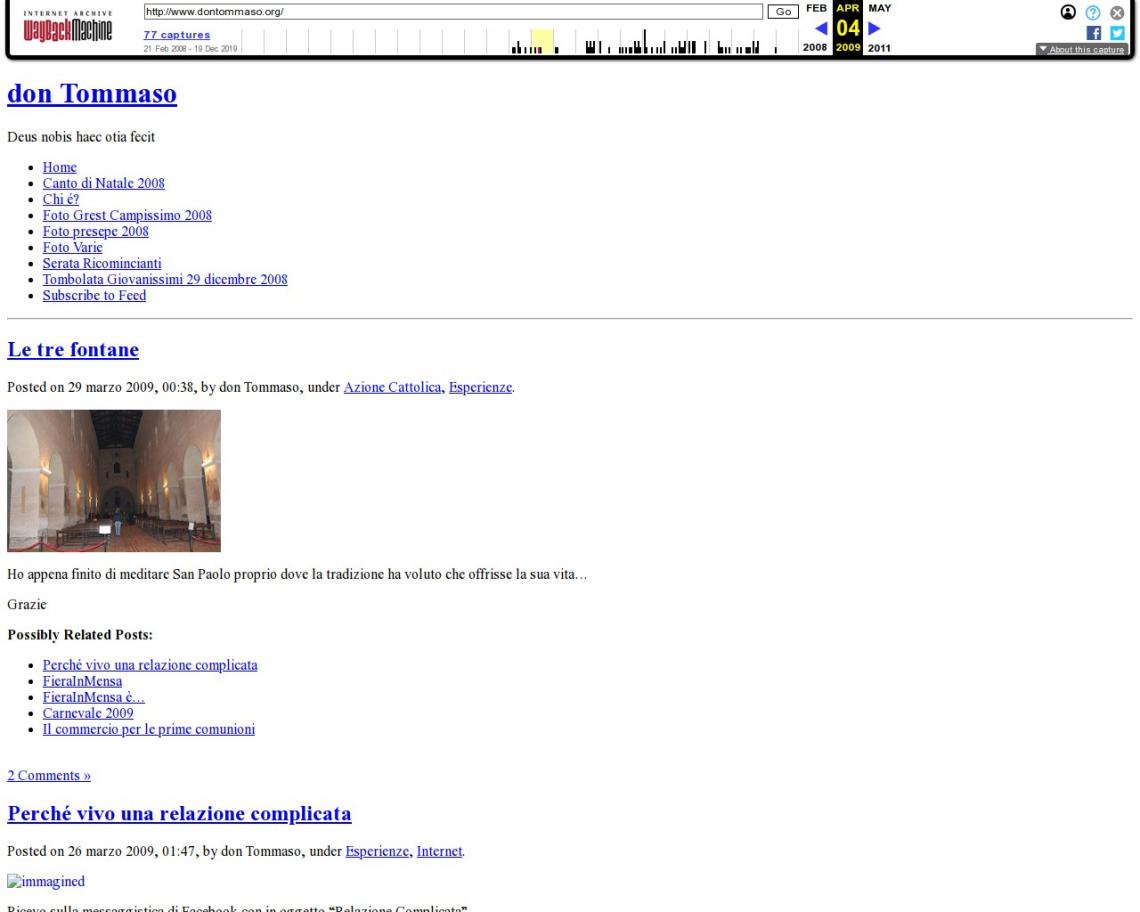The height and width of the screenshot is (912, 1140).
Task: Jump to year 2011 captures
Action: (878, 47)
